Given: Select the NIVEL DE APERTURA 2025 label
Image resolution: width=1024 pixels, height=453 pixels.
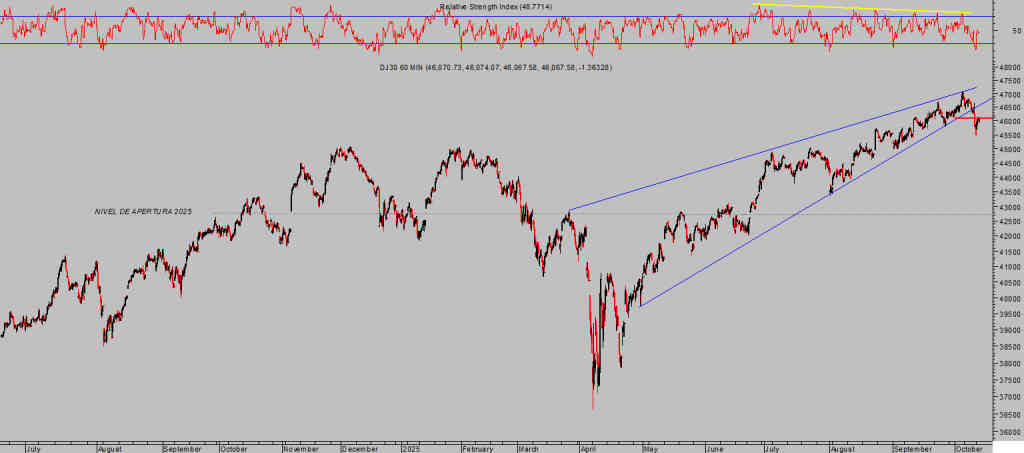Looking at the screenshot, I should tap(143, 211).
